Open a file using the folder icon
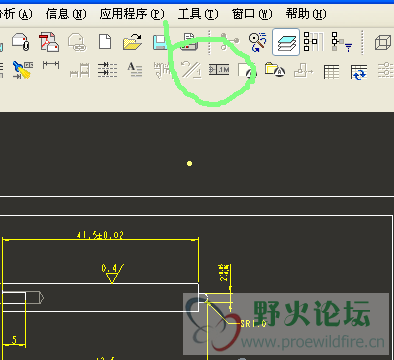Screen dimensions: 394x360 (x=132, y=42)
